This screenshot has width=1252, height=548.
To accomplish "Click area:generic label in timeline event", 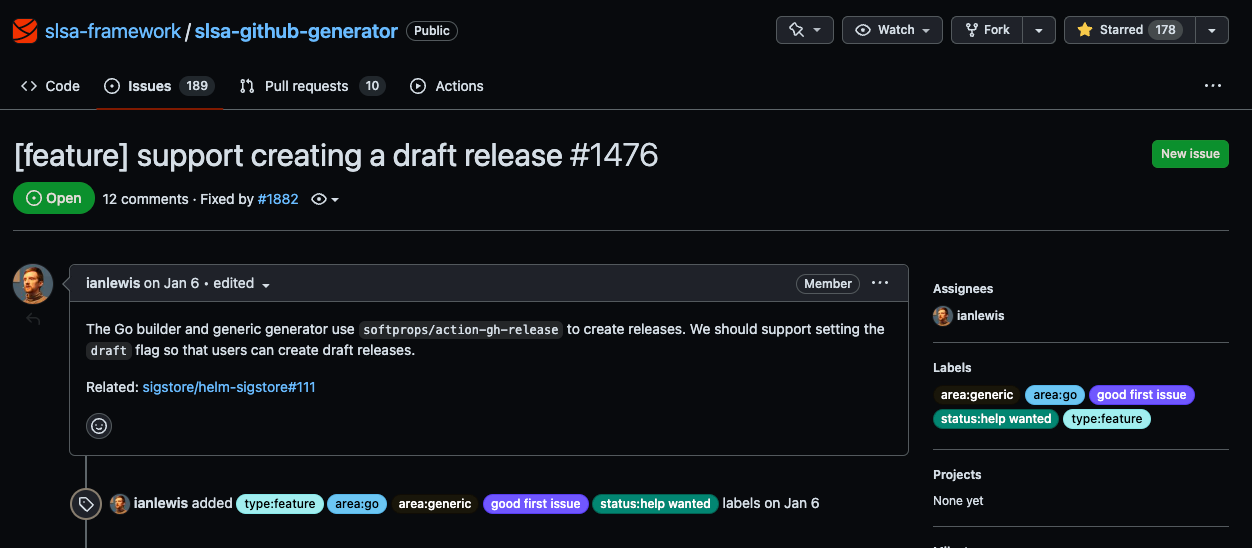I will [435, 504].
